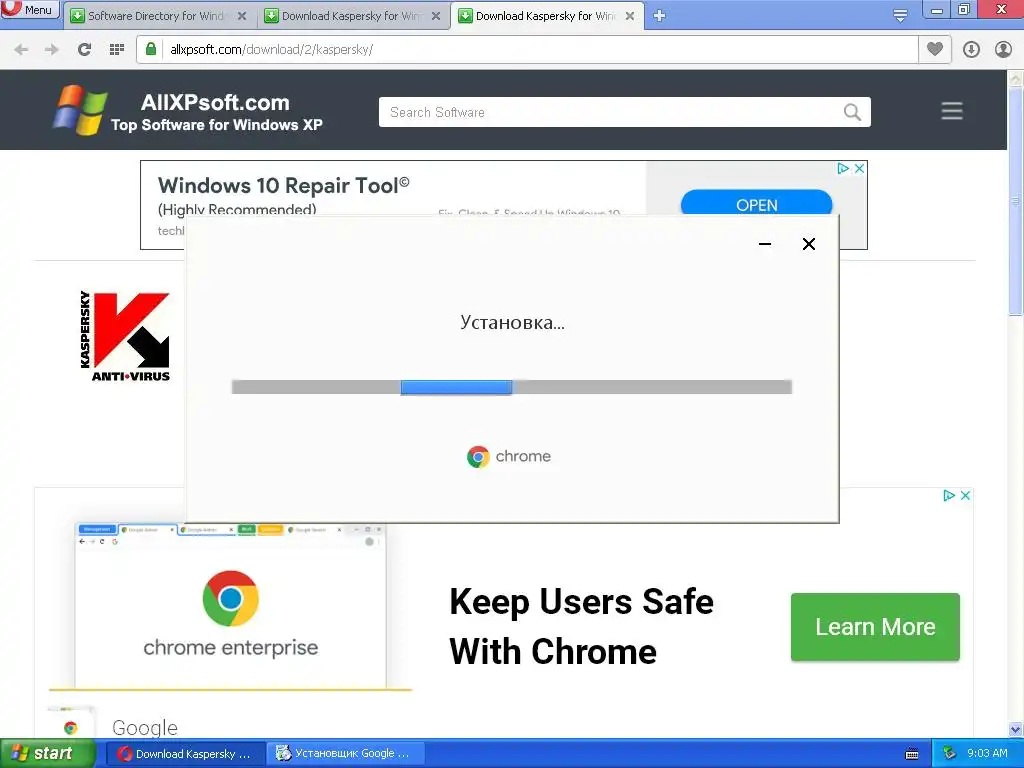Switch to Download Kaspersky taskbar item

(186, 754)
